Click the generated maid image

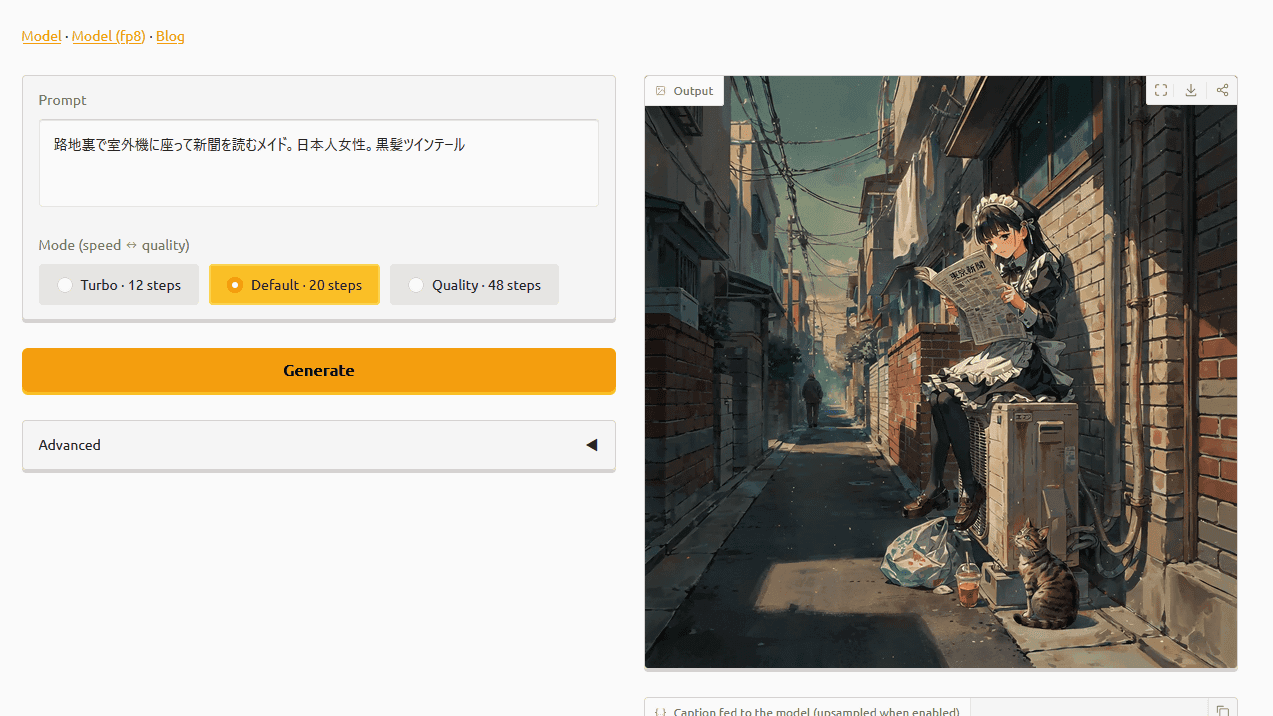pyautogui.click(x=941, y=372)
